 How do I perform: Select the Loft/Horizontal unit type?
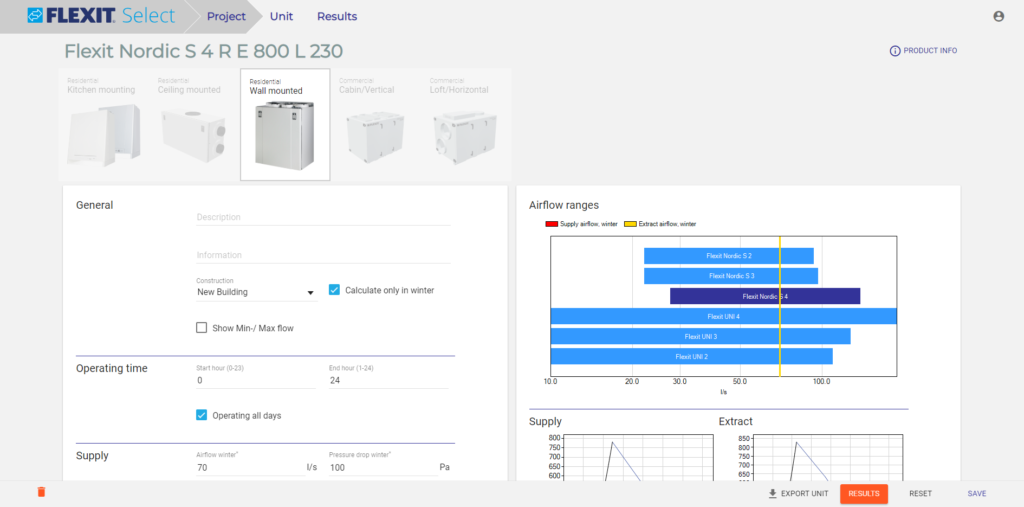tap(466, 124)
